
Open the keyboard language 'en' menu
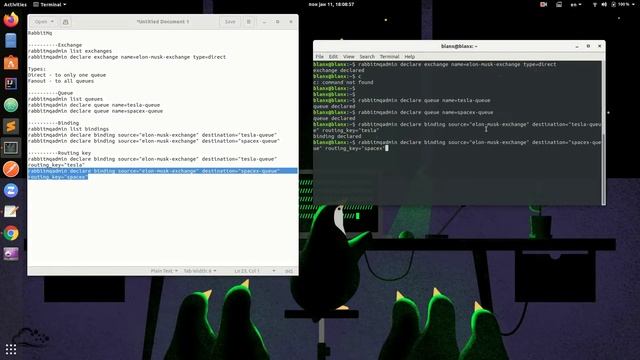click(x=576, y=4)
